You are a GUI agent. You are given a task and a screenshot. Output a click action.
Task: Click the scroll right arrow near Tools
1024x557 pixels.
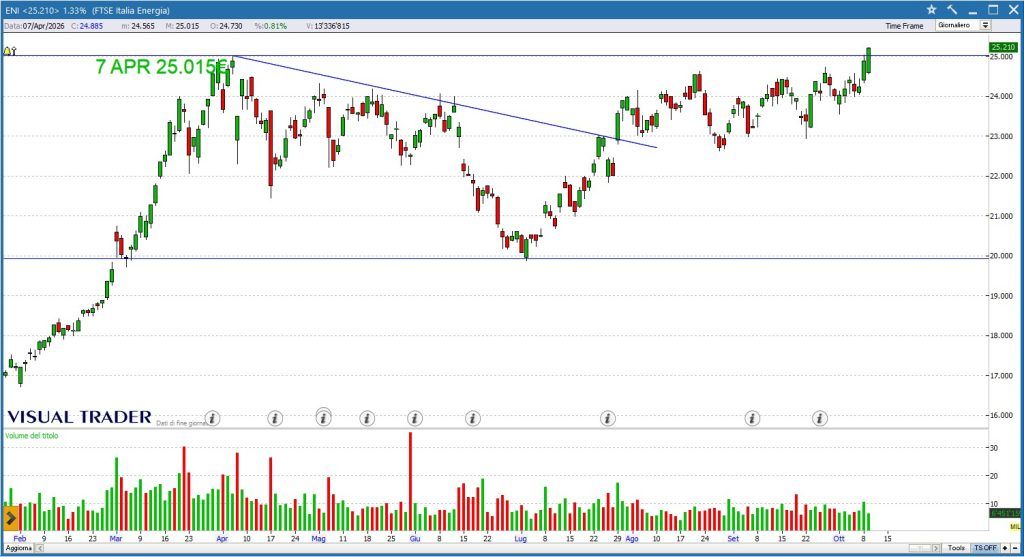click(936, 548)
